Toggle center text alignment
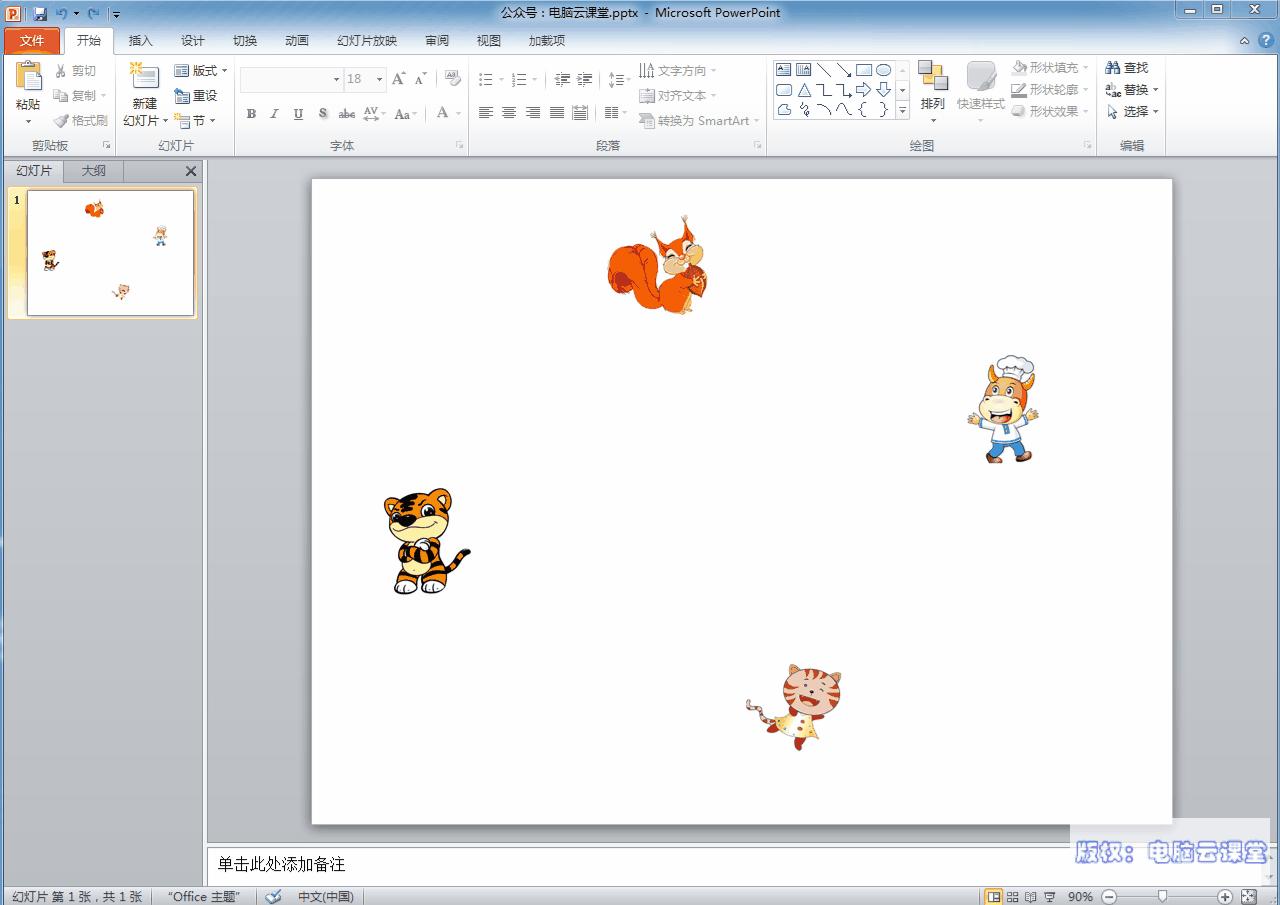1280x905 pixels. pos(509,113)
